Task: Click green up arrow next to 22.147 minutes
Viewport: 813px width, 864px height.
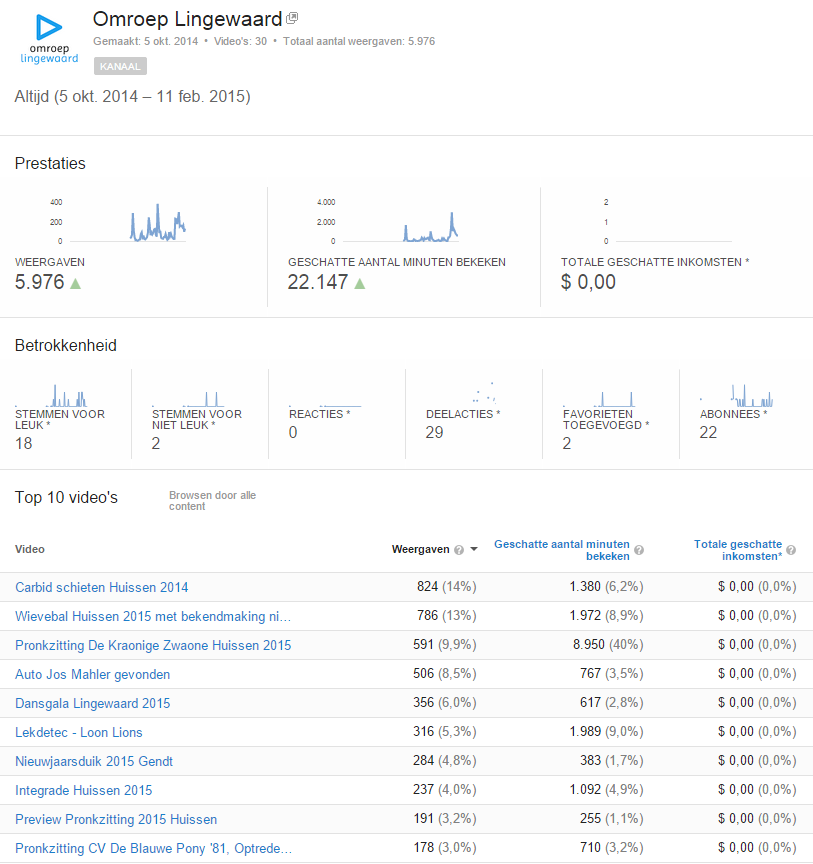Action: click(x=360, y=283)
